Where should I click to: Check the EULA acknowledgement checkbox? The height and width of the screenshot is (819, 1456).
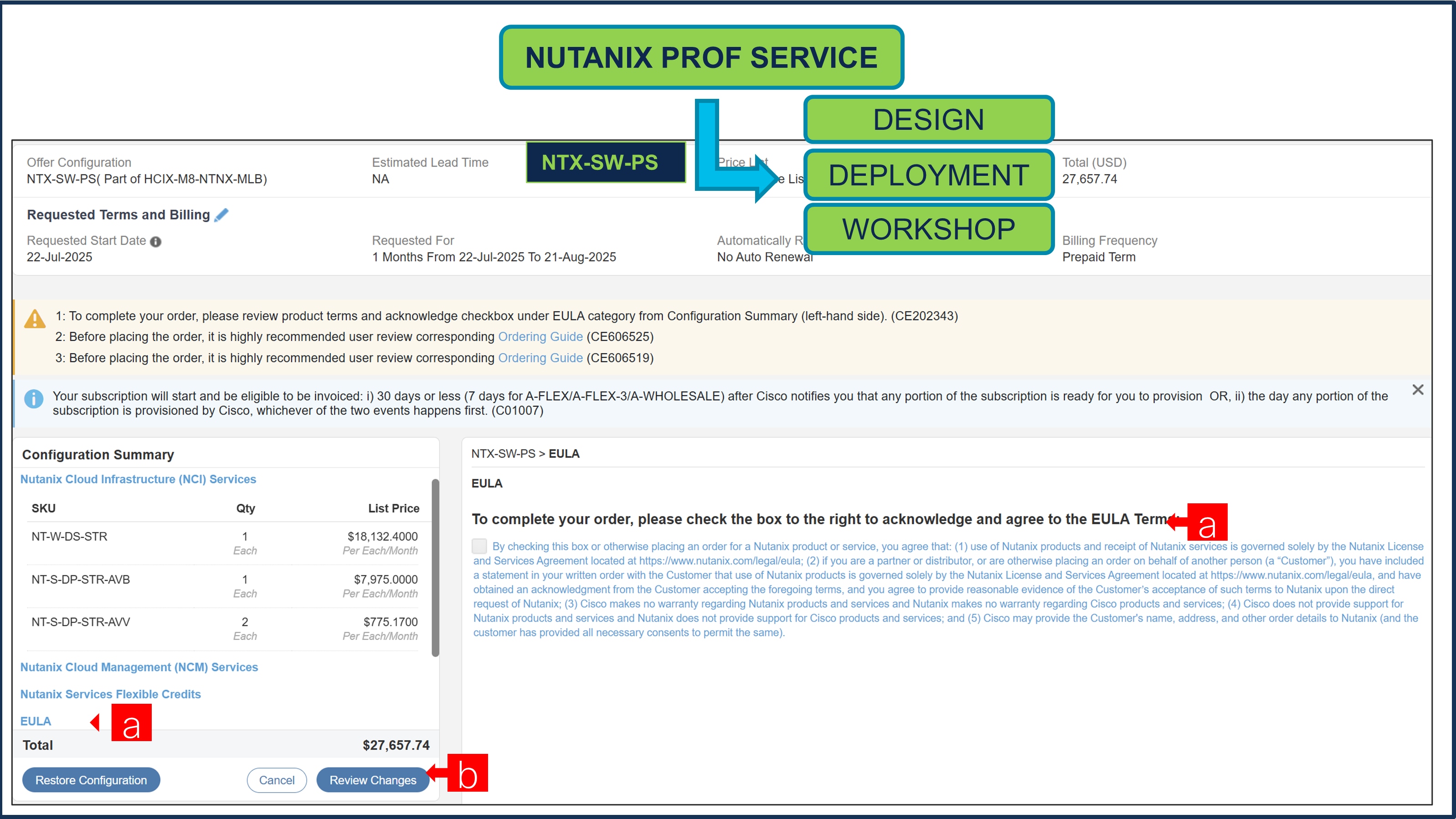pos(479,546)
